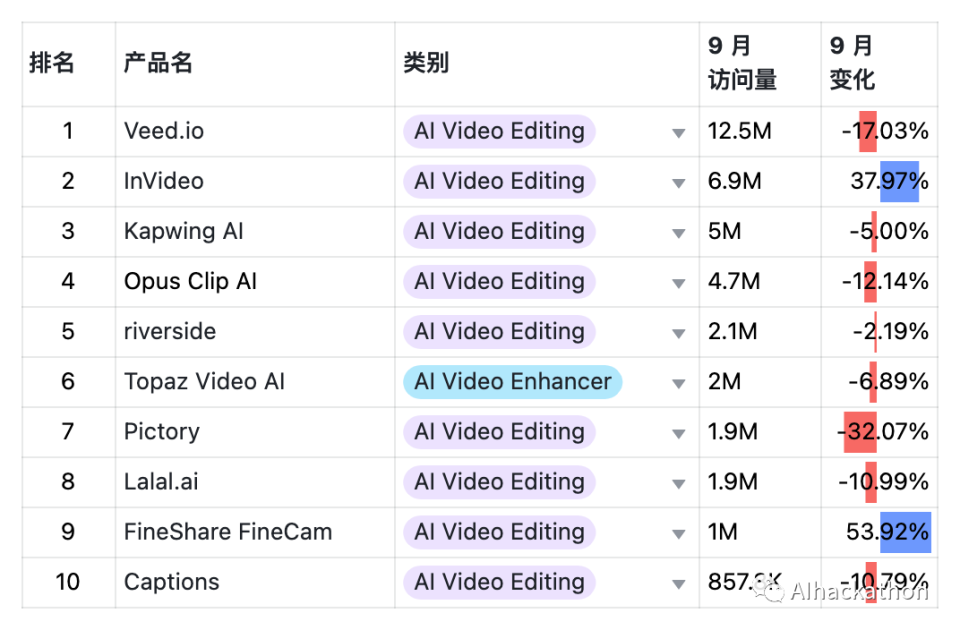Screen dimensions: 960x630
Task: Click the AIhackathon watermark logo icon
Action: click(770, 592)
